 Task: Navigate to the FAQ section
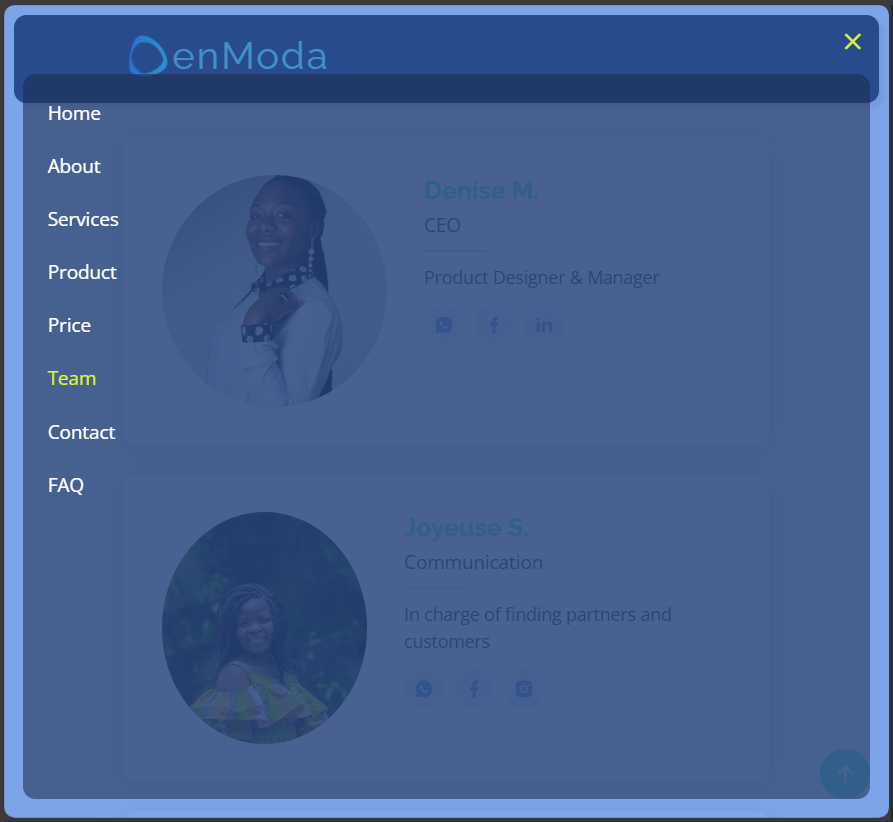[x=65, y=485]
